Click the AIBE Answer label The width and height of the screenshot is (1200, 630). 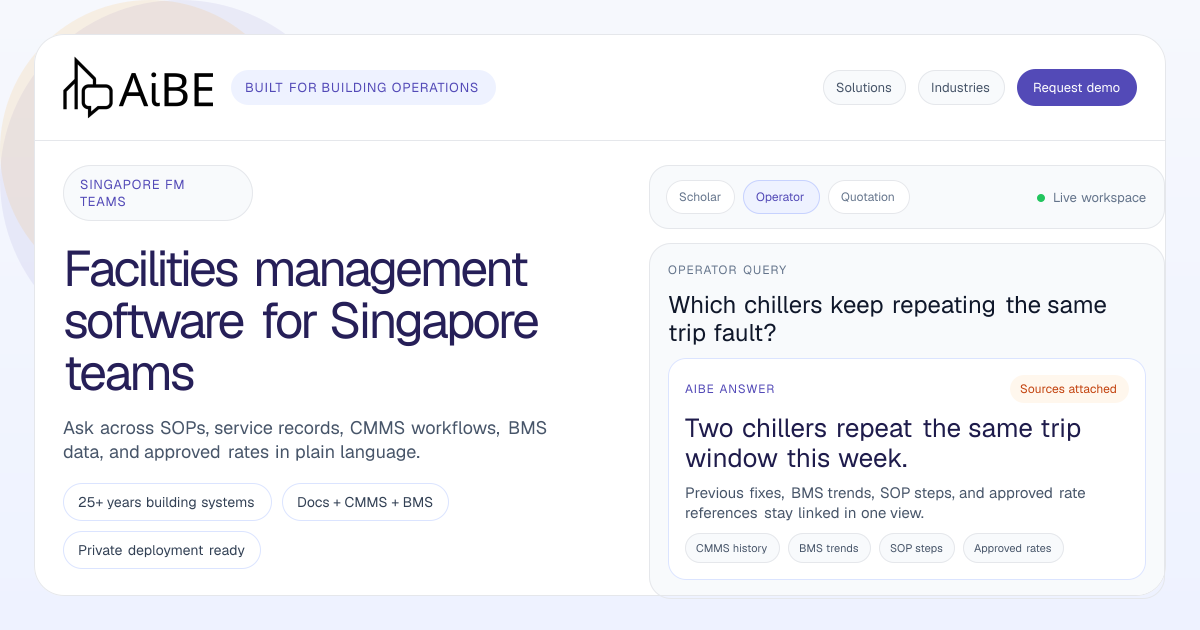click(x=730, y=389)
